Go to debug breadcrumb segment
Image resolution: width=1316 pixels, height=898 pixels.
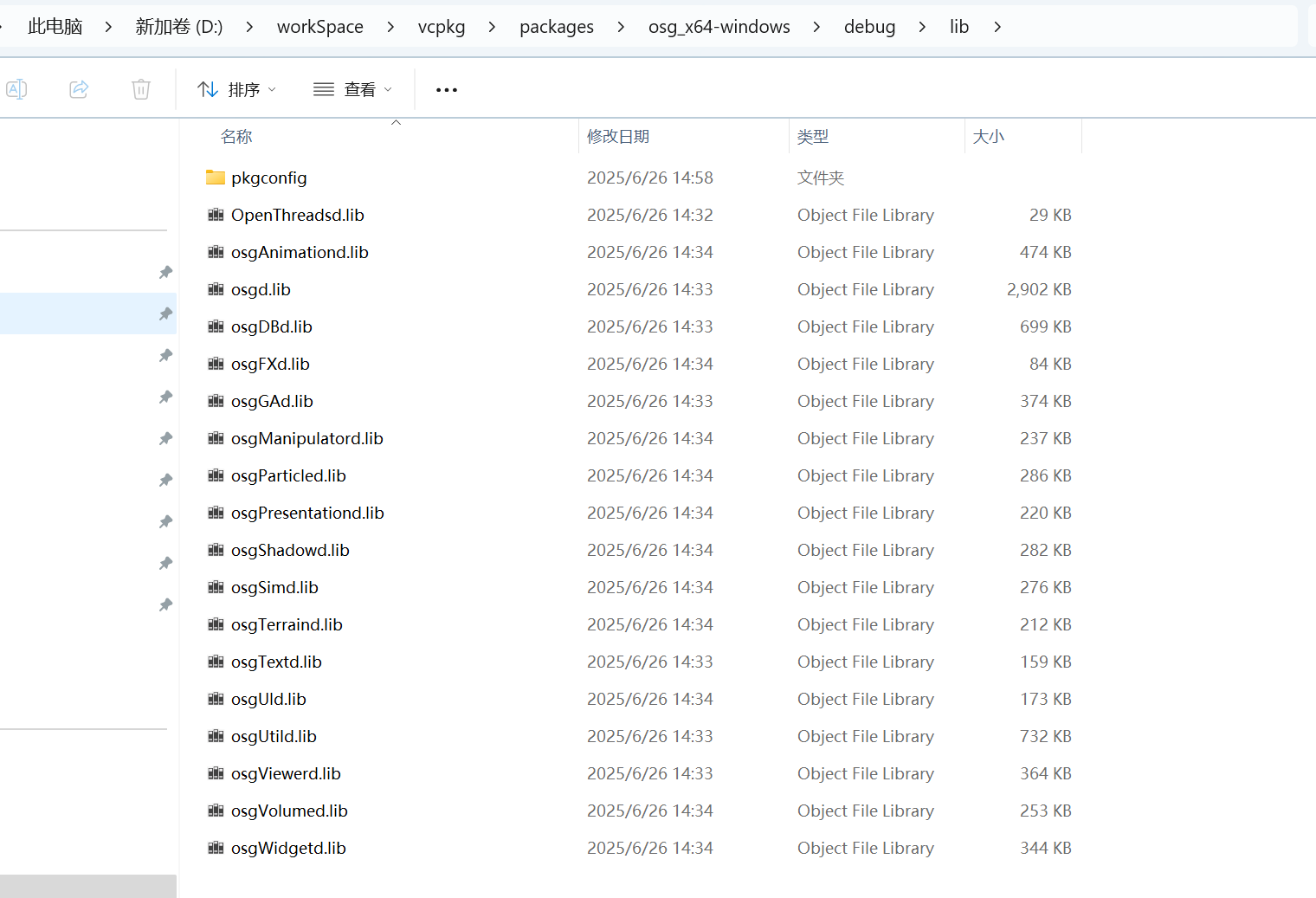[870, 27]
